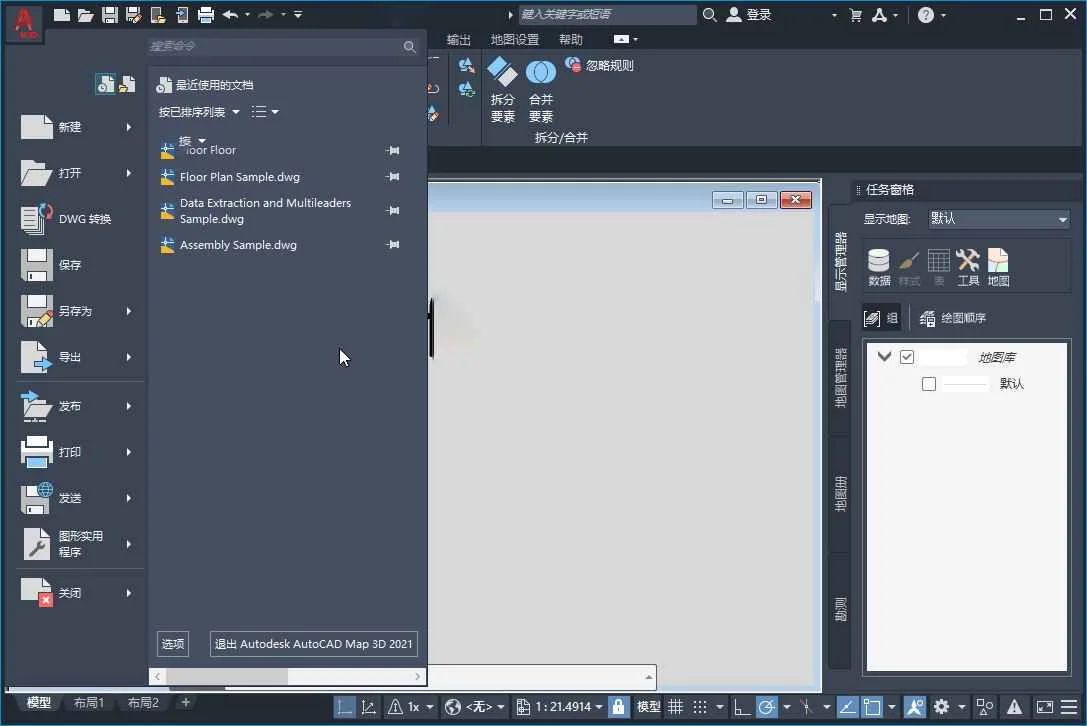This screenshot has width=1087, height=726.
Task: Toggle the viewport scale lock icon
Action: click(618, 707)
